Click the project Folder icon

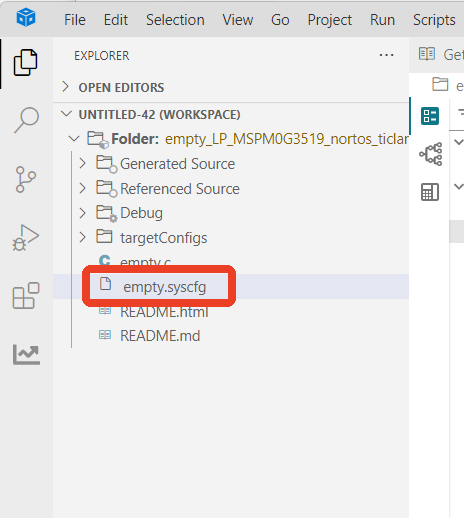tap(98, 139)
